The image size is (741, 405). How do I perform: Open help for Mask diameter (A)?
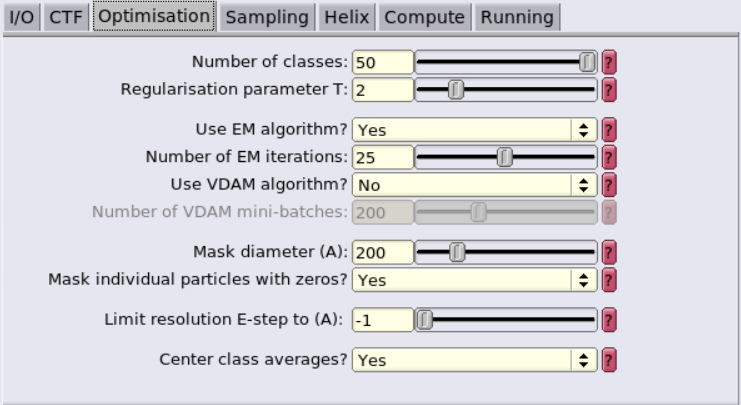coord(609,252)
